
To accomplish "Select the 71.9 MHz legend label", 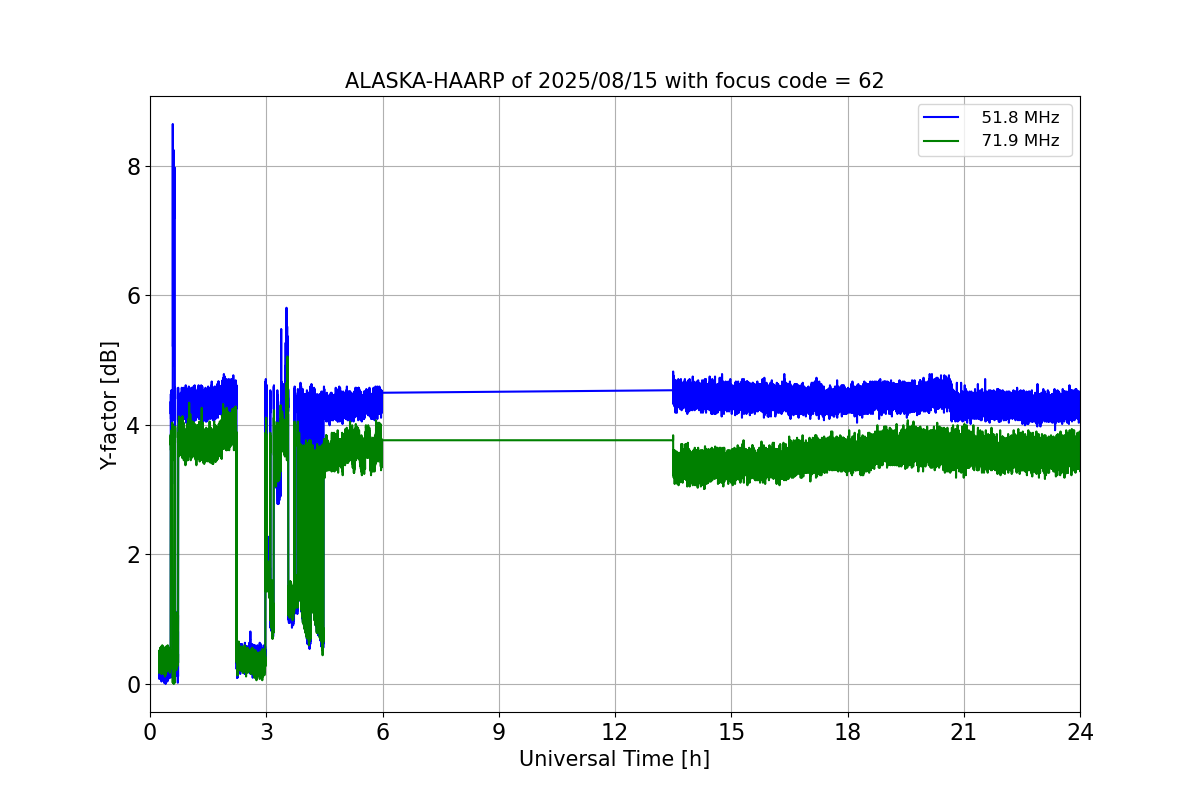I will [1020, 141].
